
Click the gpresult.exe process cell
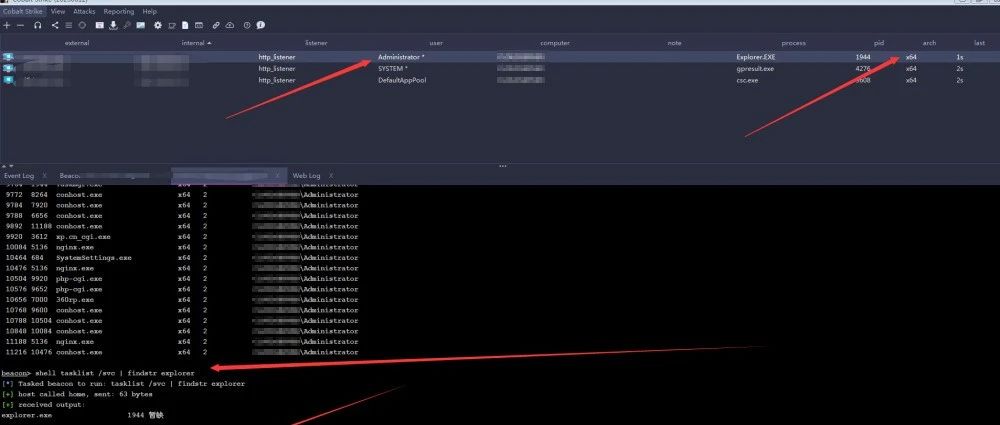755,68
